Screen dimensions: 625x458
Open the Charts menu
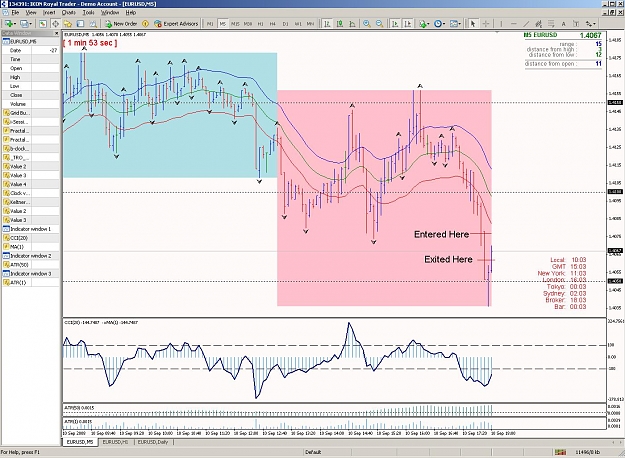(x=69, y=12)
